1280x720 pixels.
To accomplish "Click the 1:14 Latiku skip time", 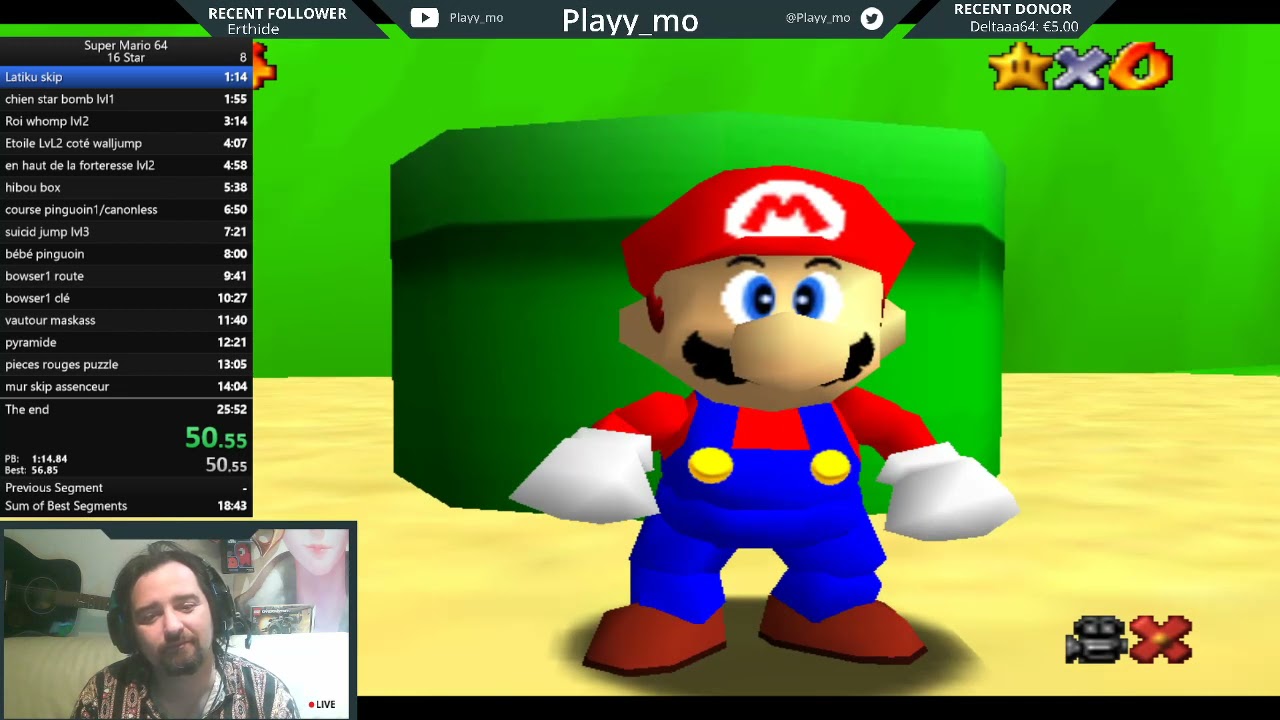I will point(235,77).
